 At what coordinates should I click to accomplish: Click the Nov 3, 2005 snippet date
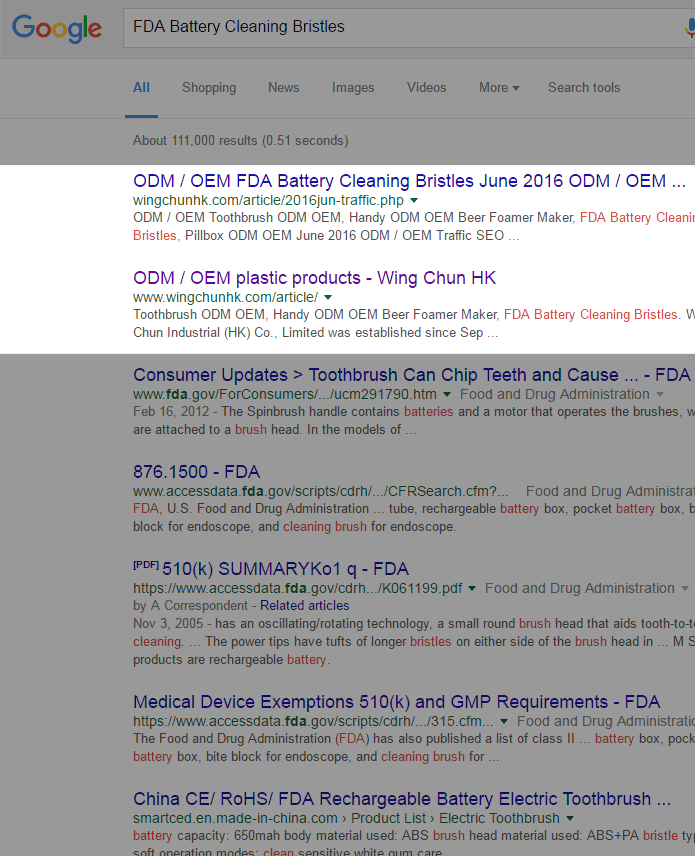168,623
